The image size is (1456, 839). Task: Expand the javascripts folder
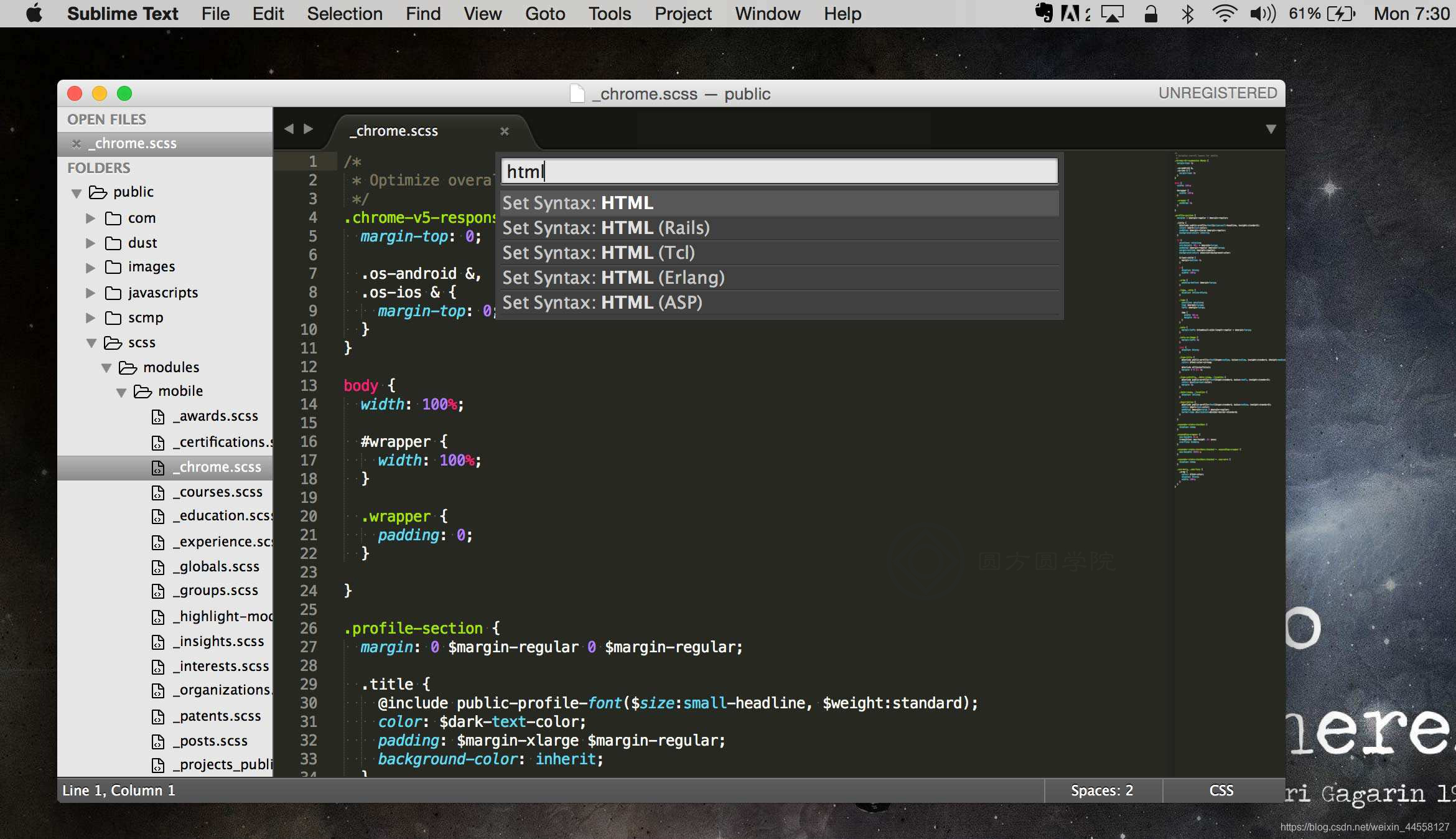(91, 293)
